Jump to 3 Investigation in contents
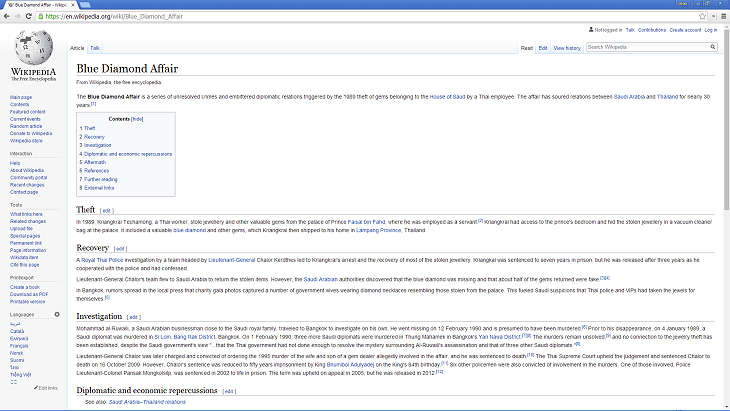Viewport: 730px width, 411px height. (95, 145)
